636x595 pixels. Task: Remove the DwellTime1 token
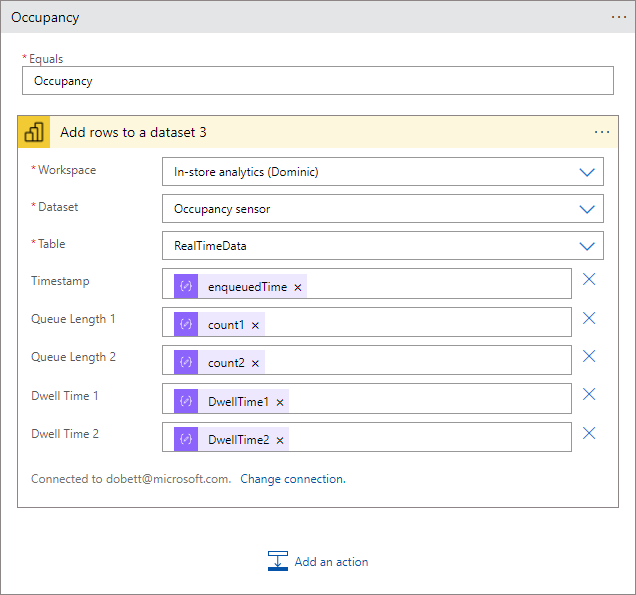(x=280, y=402)
